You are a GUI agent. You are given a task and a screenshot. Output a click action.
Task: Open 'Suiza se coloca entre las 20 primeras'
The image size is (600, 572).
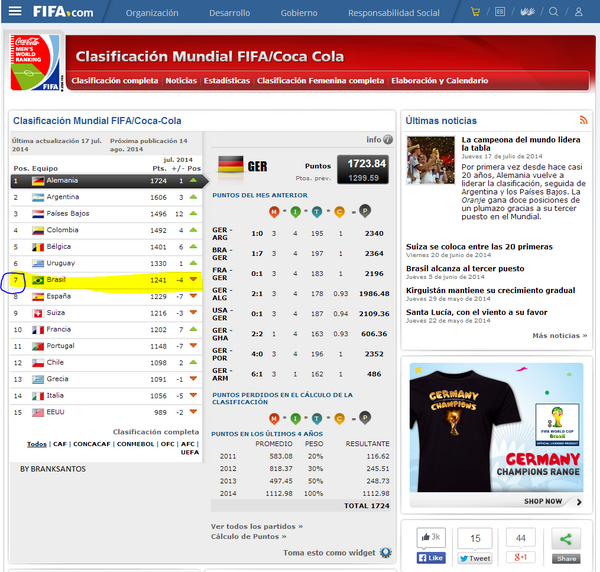tap(479, 247)
